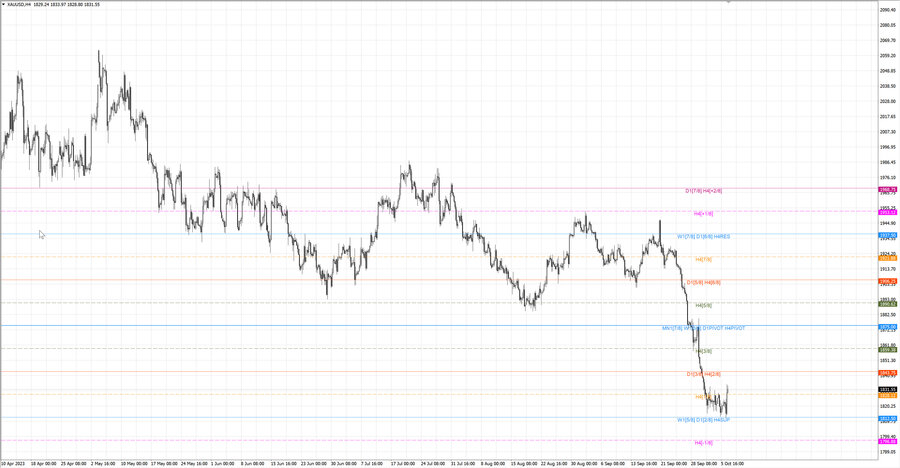Screen dimensions: 900x468
Task: Click the XAUUSD,H4 chart title text
Action: (x=19, y=4)
